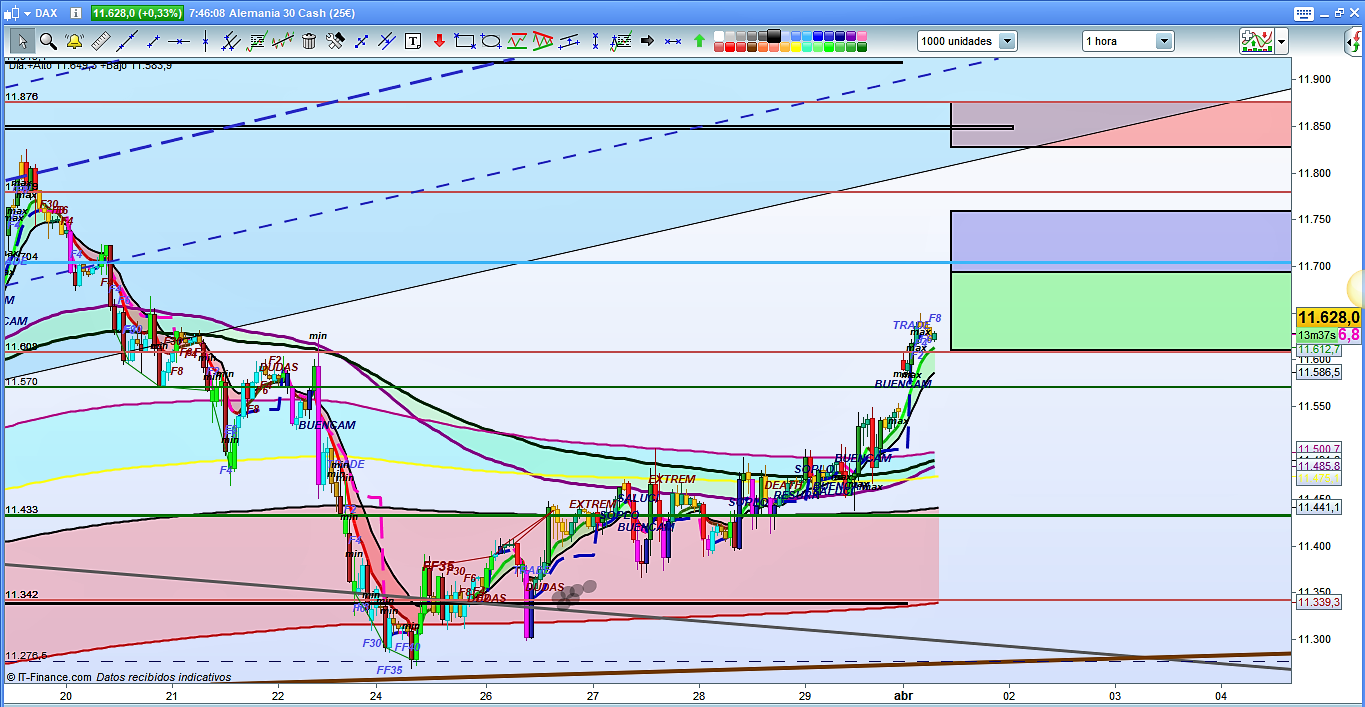Insert a red down arrow marker
Image resolution: width=1365 pixels, height=707 pixels.
[x=439, y=41]
